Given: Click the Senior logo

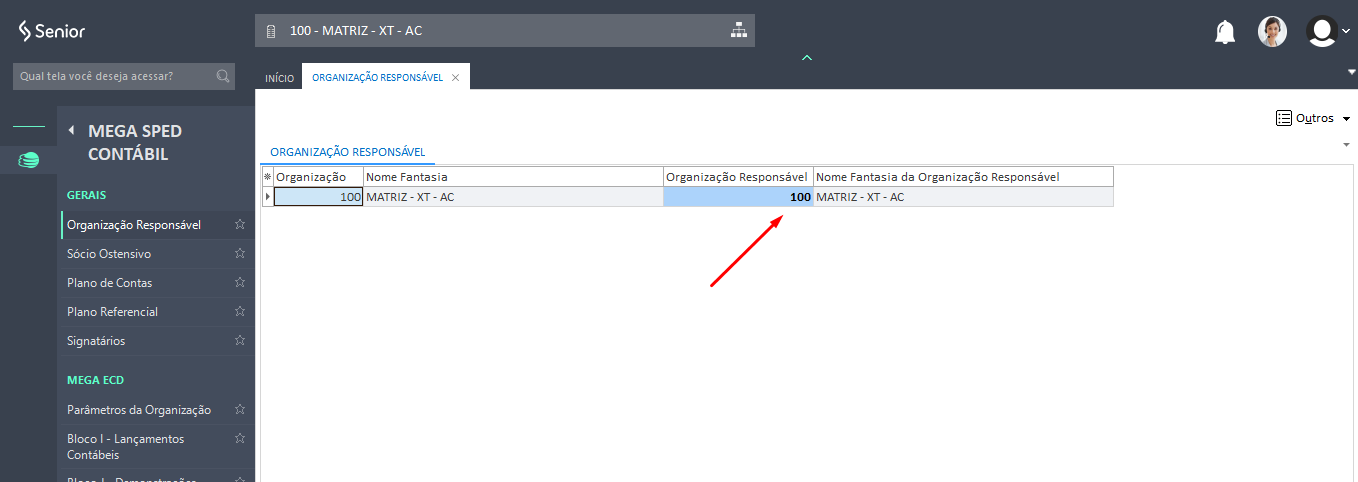Looking at the screenshot, I should (x=52, y=31).
